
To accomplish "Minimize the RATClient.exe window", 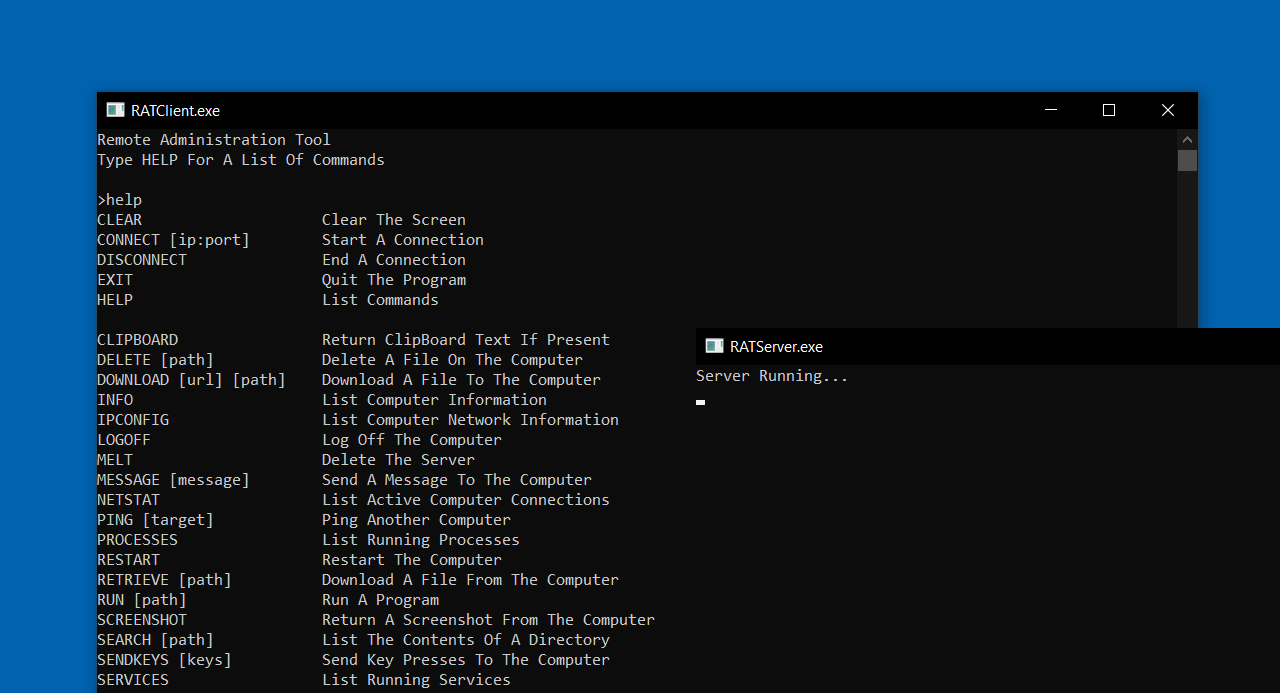I will click(1050, 110).
